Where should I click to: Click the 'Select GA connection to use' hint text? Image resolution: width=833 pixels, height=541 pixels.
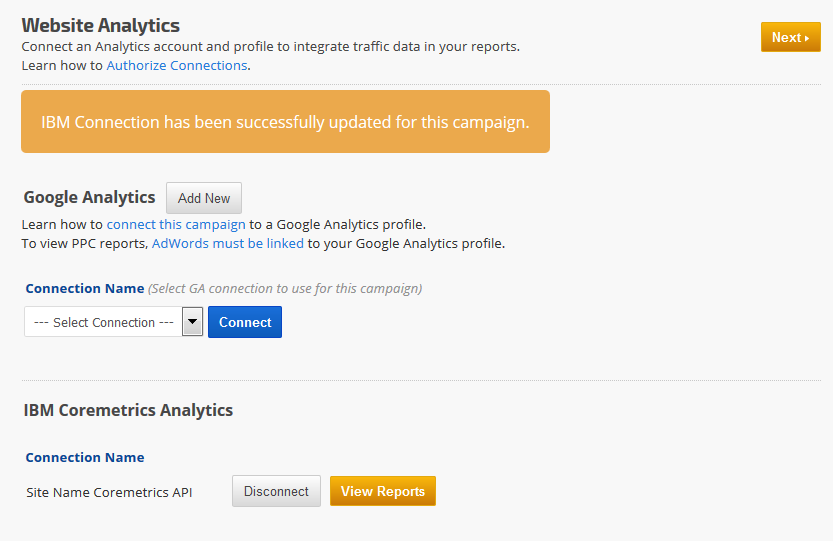pyautogui.click(x=285, y=288)
